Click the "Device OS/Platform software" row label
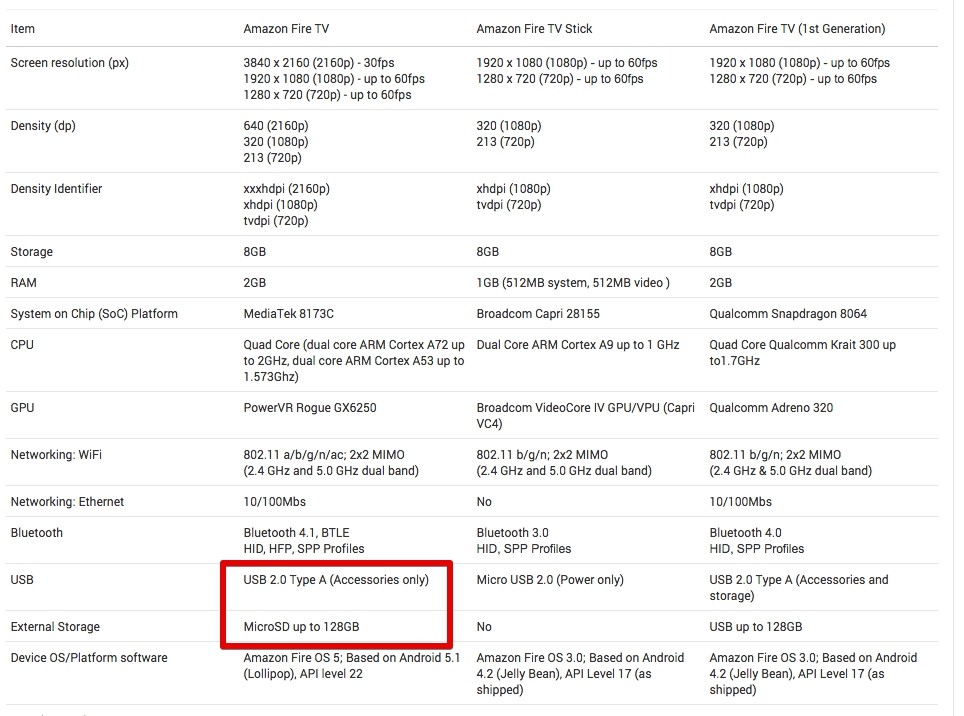This screenshot has height=716, width=964. pyautogui.click(x=89, y=658)
